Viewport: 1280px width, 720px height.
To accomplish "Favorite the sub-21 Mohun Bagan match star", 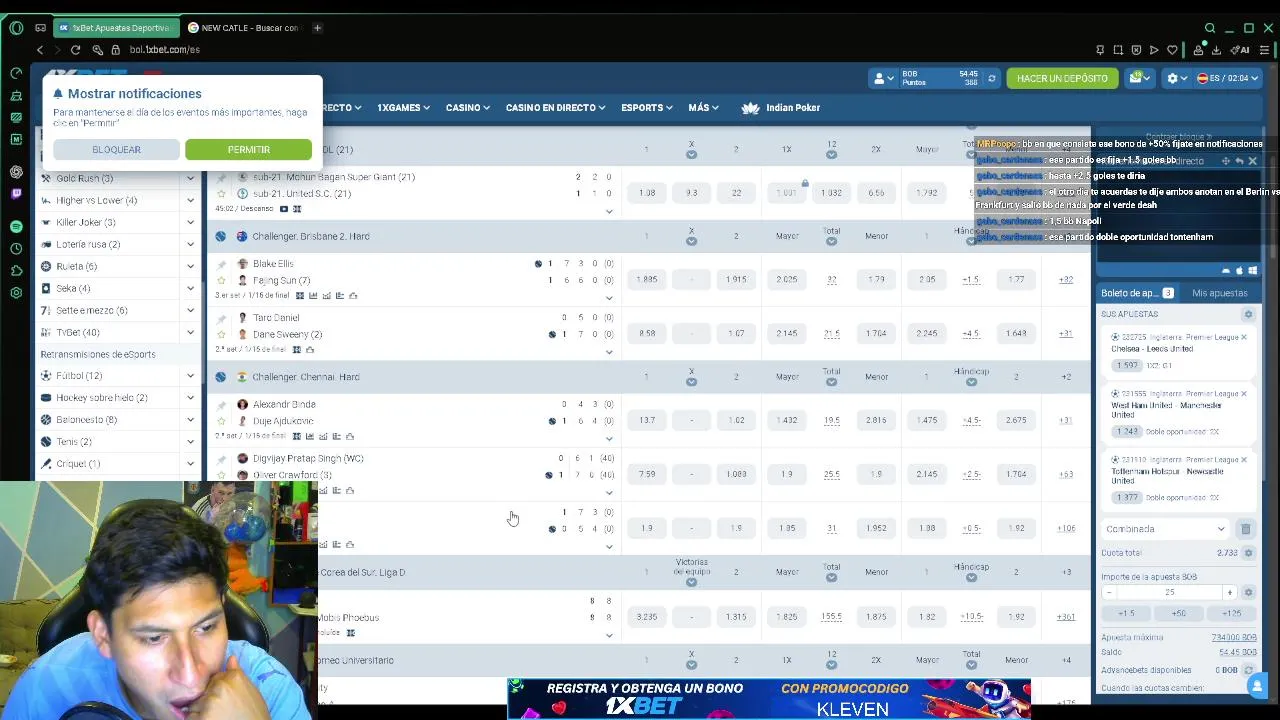I will click(x=221, y=193).
